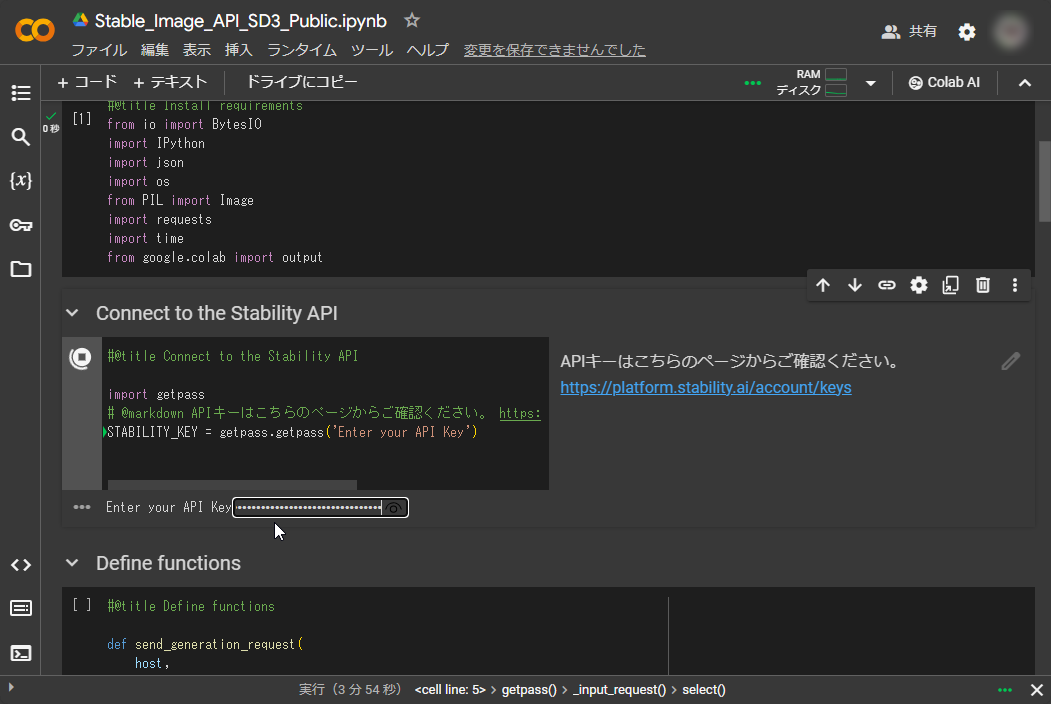Star the Stable_Image_API_SD3_Public notebook
Screen dimensions: 1051x704
[x=411, y=19]
